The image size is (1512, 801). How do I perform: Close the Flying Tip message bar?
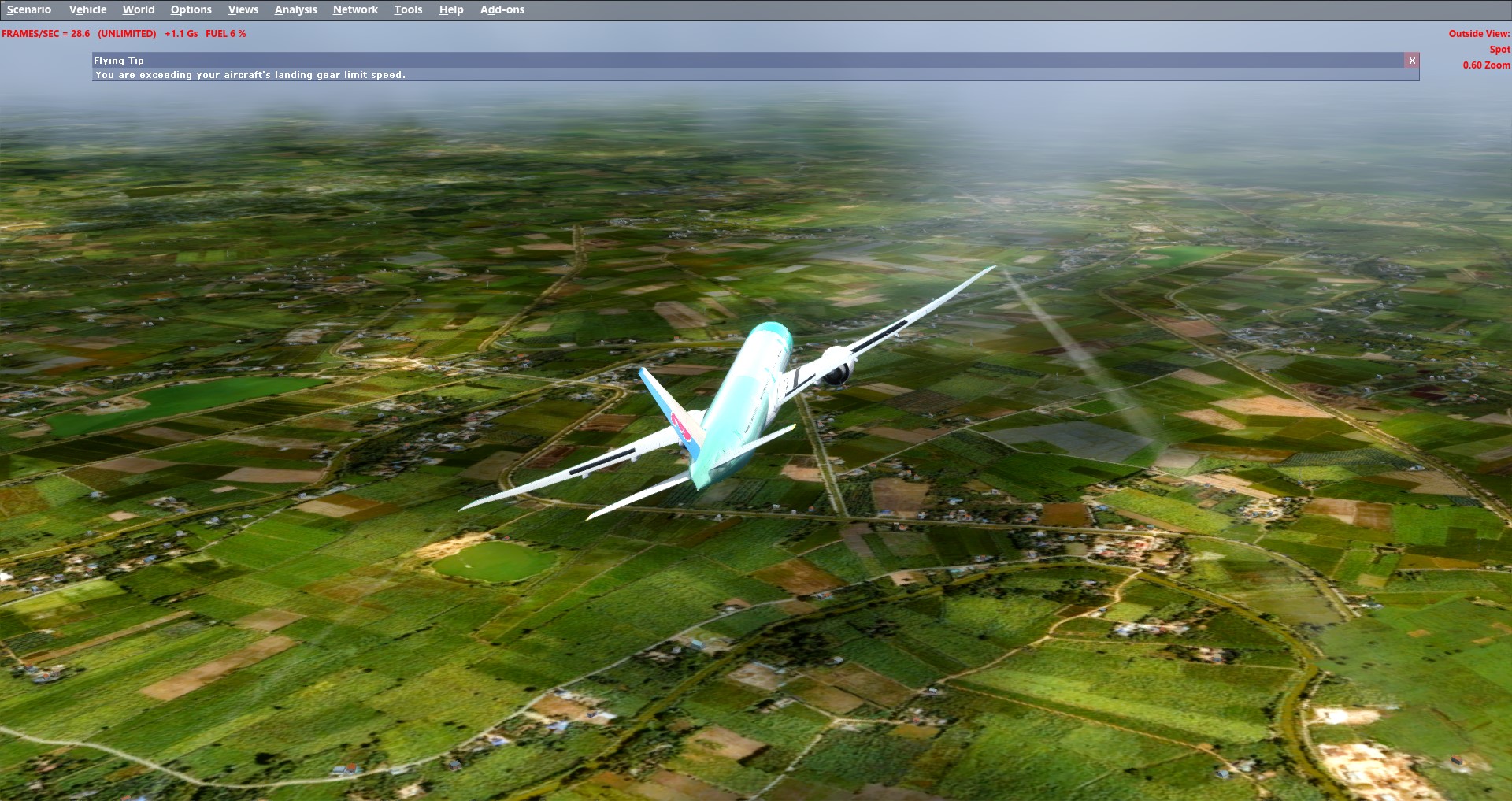(x=1412, y=61)
